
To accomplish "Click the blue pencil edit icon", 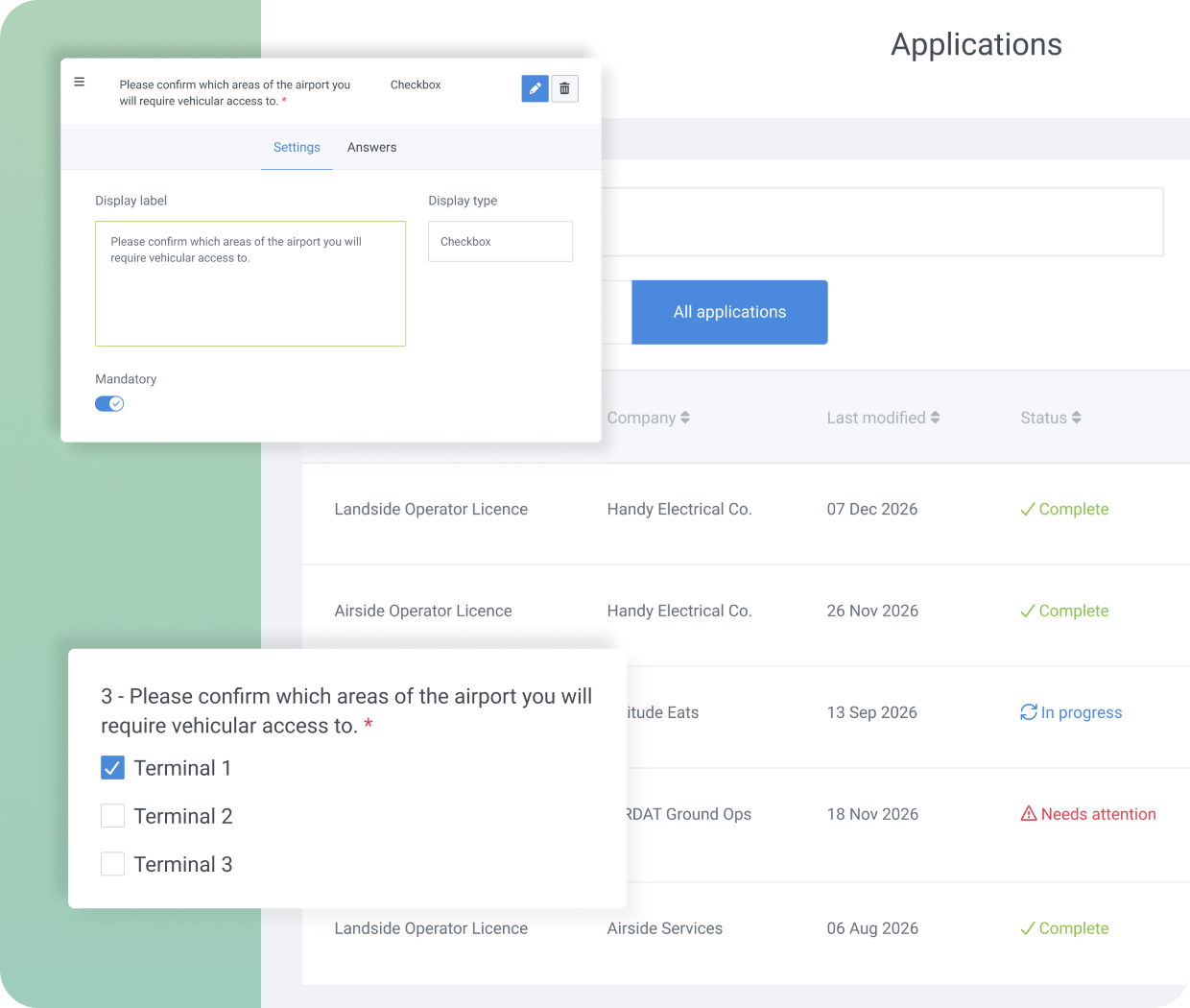I will tap(535, 88).
